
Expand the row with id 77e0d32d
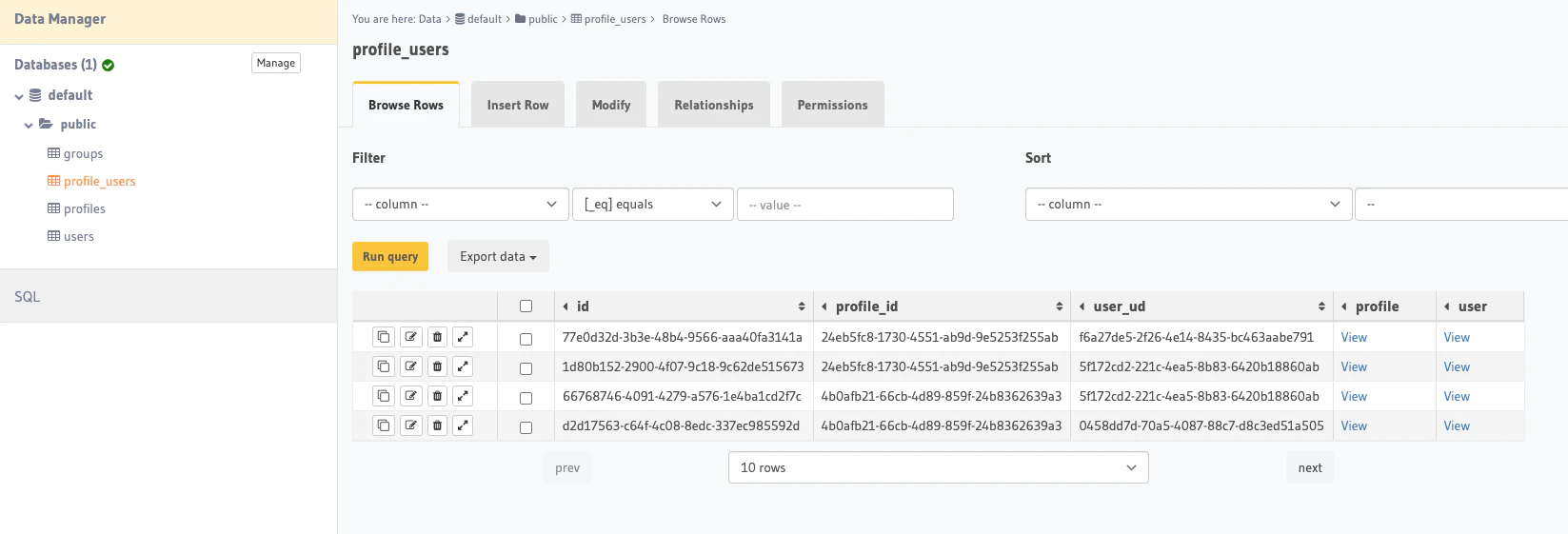(463, 337)
